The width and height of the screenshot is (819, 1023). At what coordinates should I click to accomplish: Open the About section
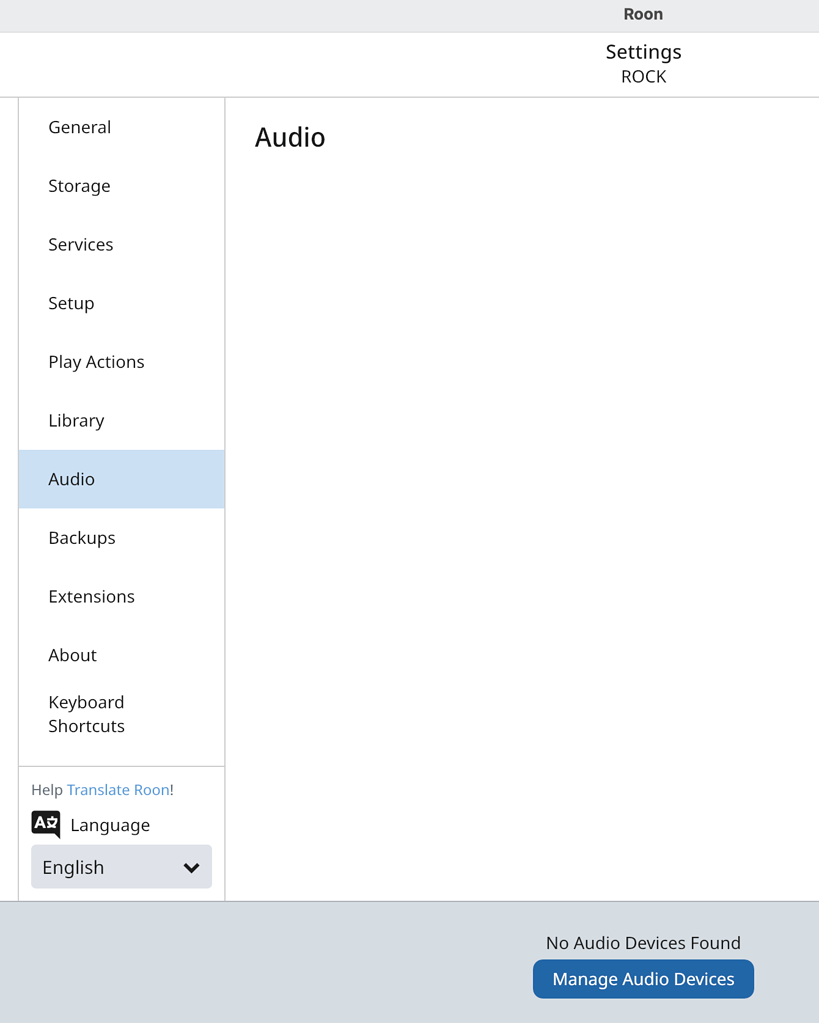click(x=73, y=655)
